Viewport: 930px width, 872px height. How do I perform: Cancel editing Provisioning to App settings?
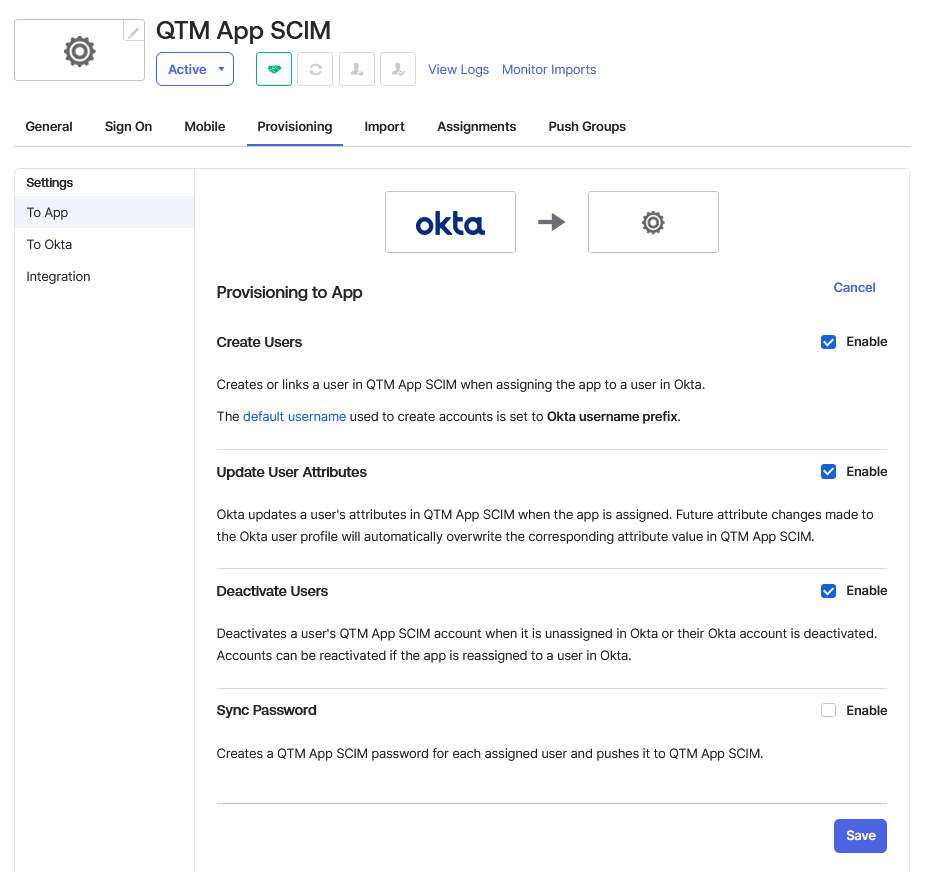(x=854, y=287)
